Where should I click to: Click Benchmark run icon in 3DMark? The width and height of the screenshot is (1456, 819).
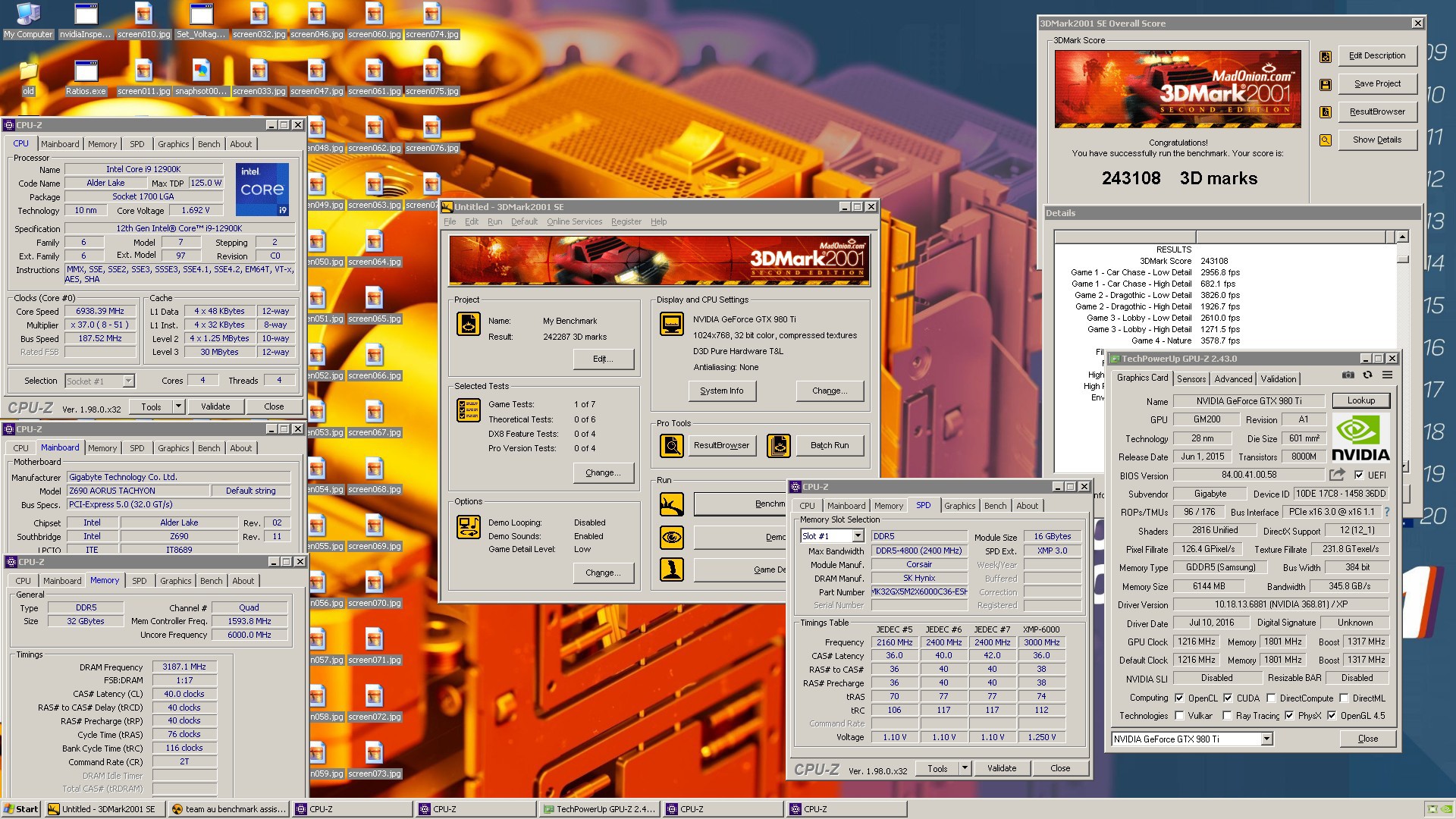[672, 504]
